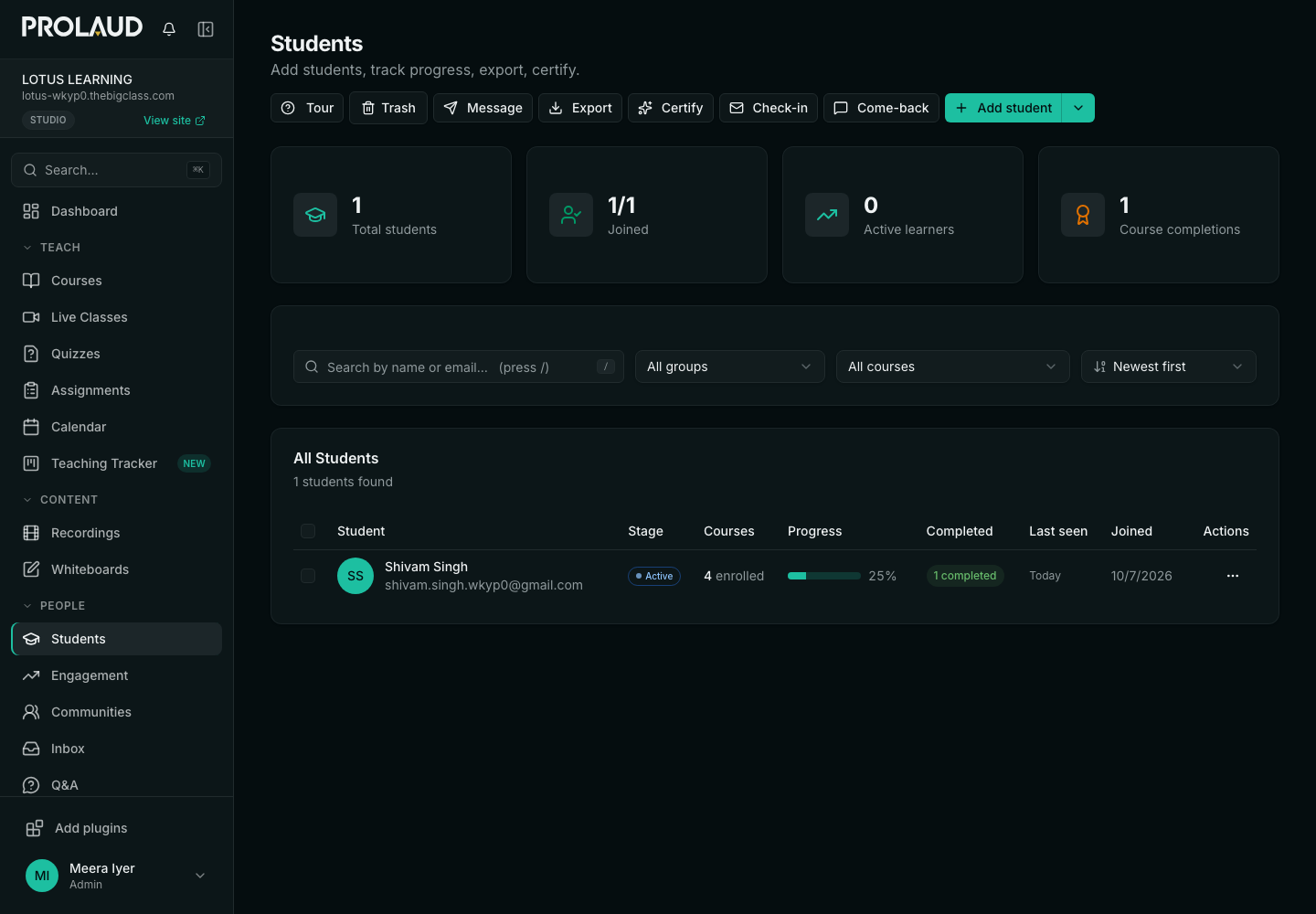Image resolution: width=1316 pixels, height=914 pixels.
Task: Follow the View site link
Action: 175,121
